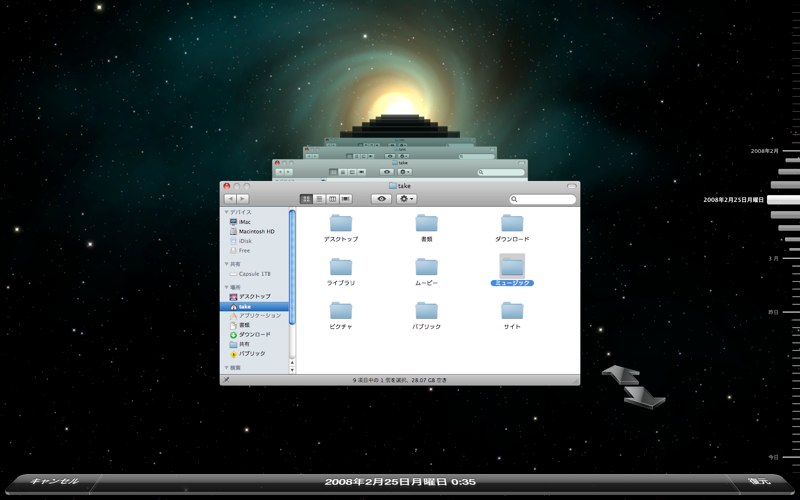The image size is (800, 500).
Task: Click the sidebar scrollbar down arrow
Action: (292, 370)
